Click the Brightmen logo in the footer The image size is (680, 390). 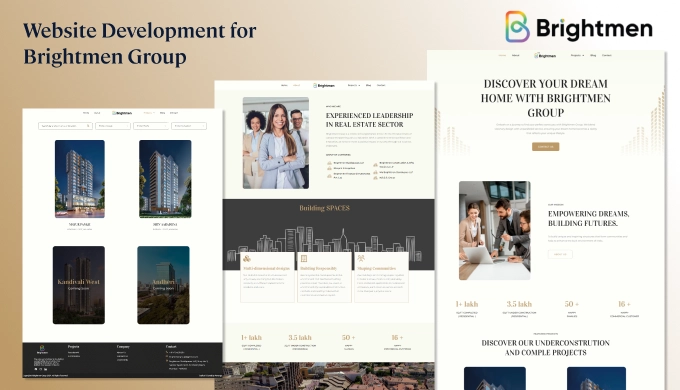coord(42,349)
